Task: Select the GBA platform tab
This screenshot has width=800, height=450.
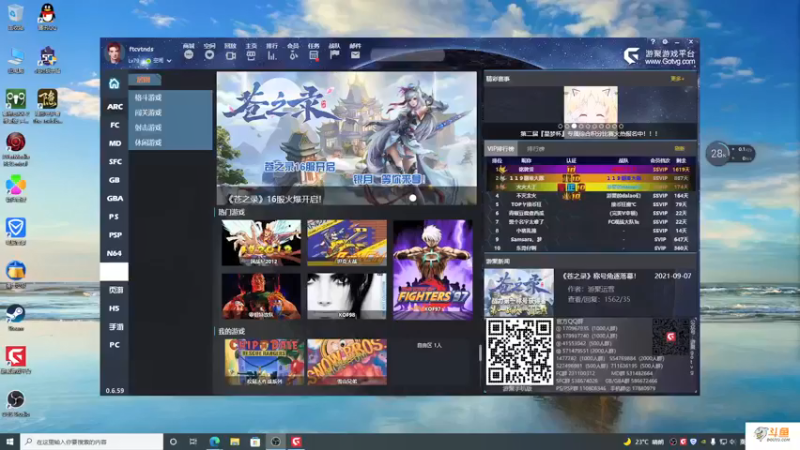Action: (114, 198)
